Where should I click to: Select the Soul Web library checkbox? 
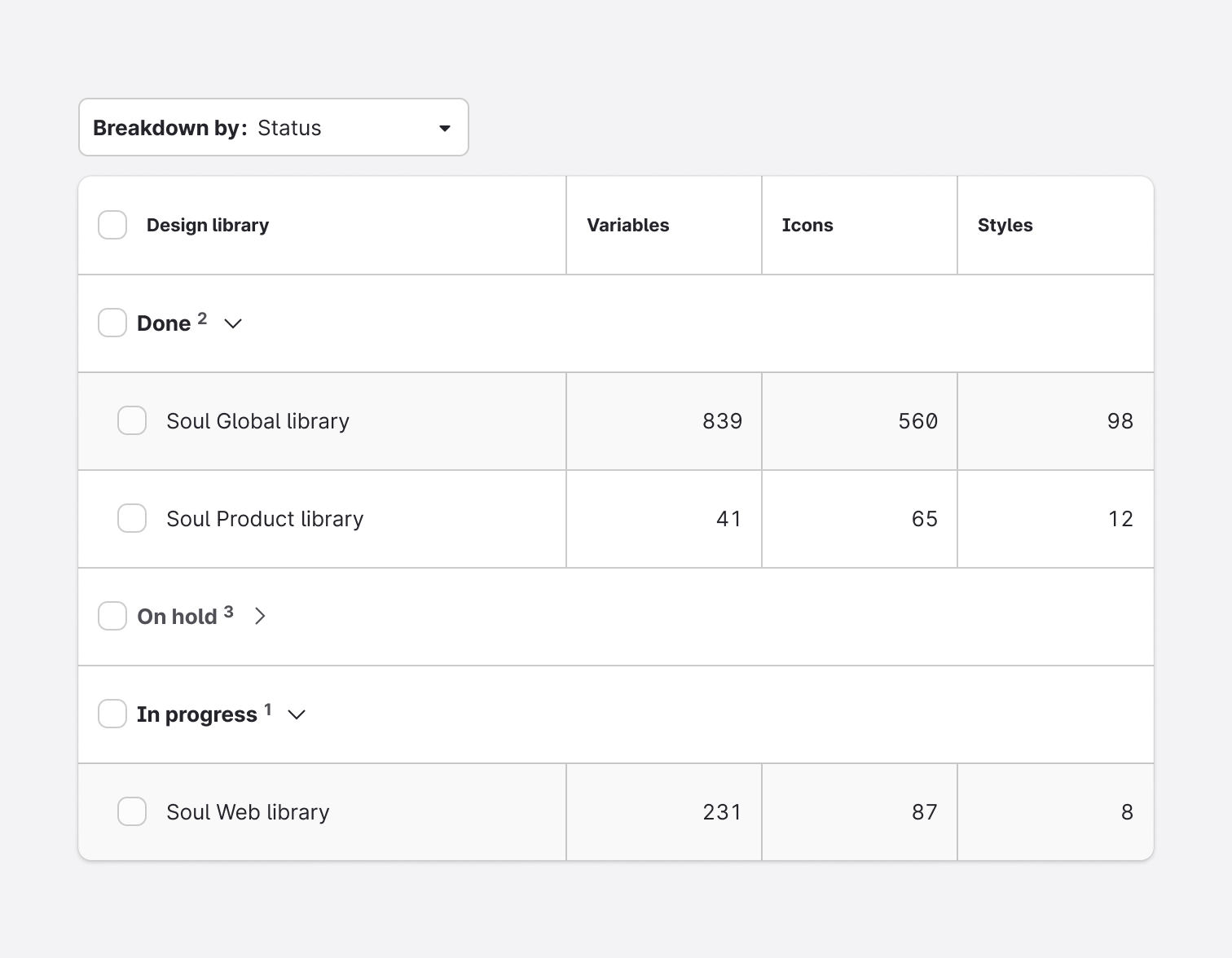132,811
